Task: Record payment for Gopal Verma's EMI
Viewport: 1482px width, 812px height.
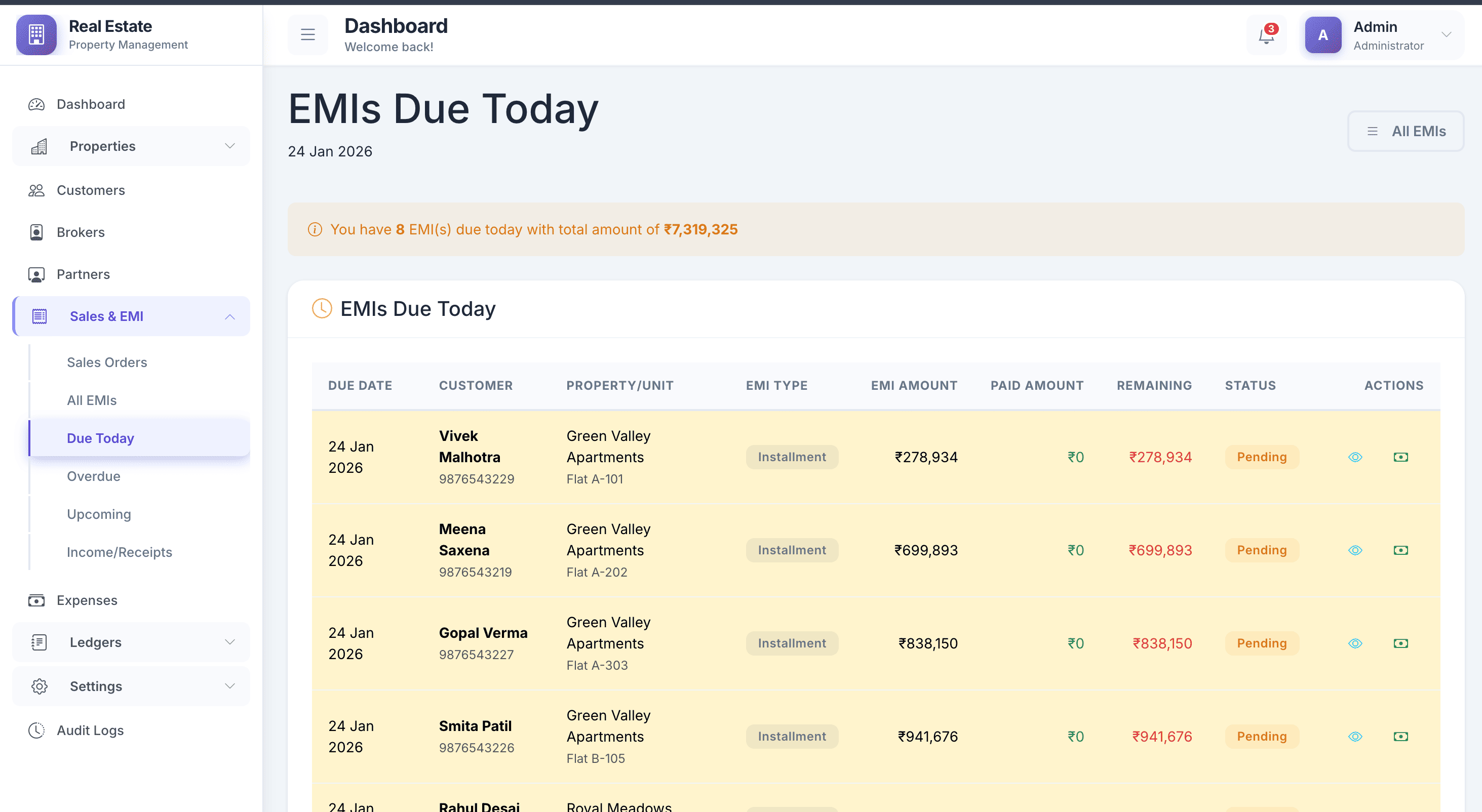Action: [1400, 643]
